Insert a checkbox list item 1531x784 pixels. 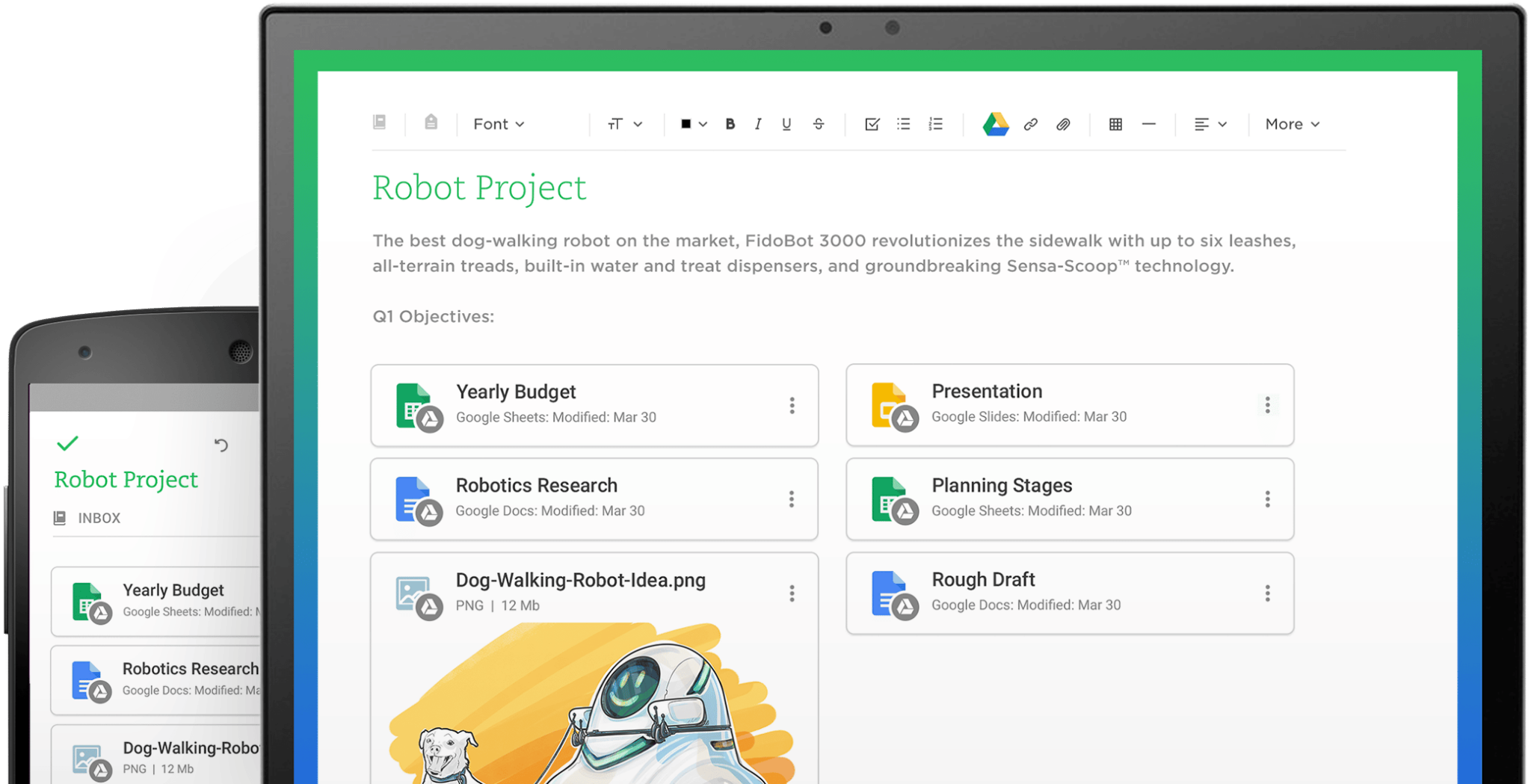871,124
